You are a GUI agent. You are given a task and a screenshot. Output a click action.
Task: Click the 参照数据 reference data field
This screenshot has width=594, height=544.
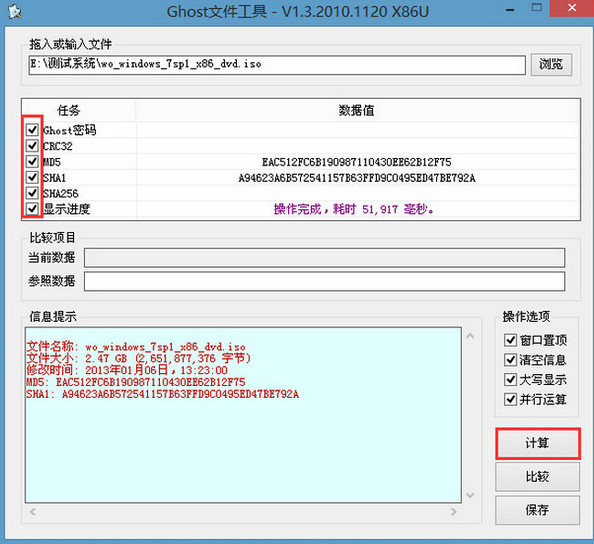pyautogui.click(x=324, y=281)
